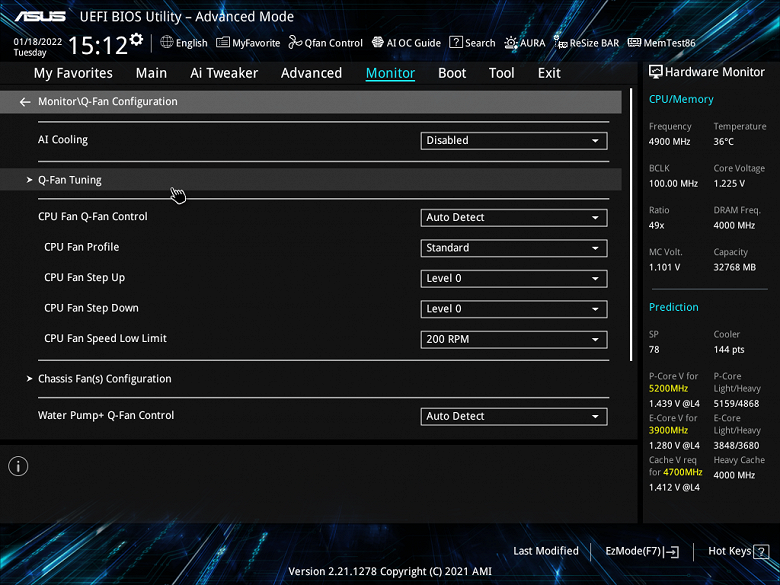Open the English language globe icon
The width and height of the screenshot is (780, 585).
click(167, 42)
